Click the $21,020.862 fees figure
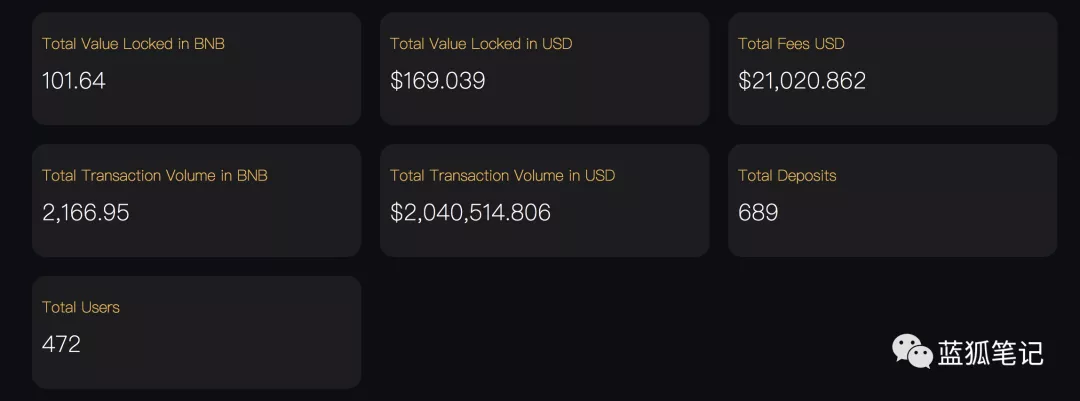Viewport: 1080px width, 401px height. pos(802,81)
